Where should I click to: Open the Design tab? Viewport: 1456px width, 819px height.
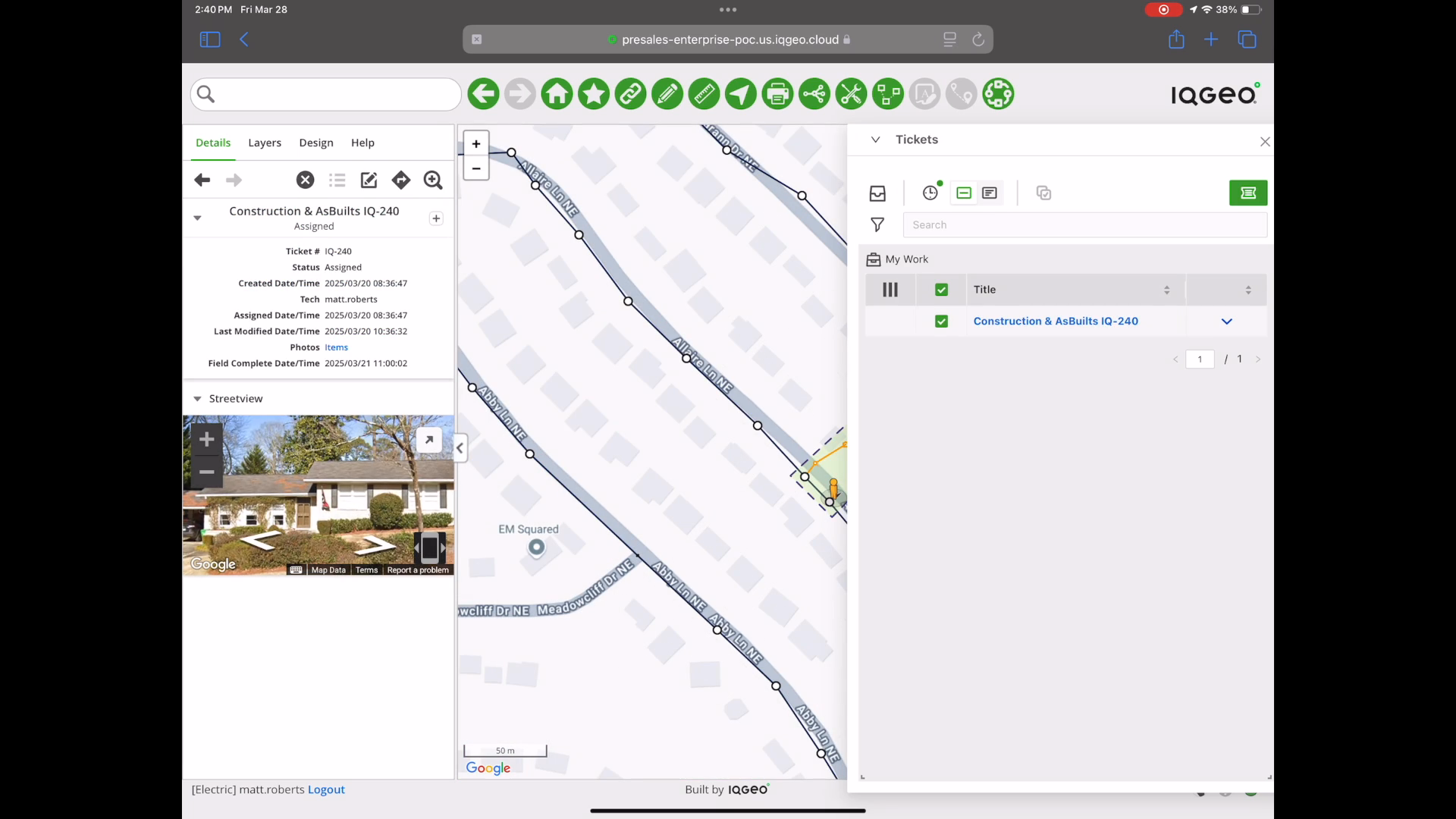316,143
